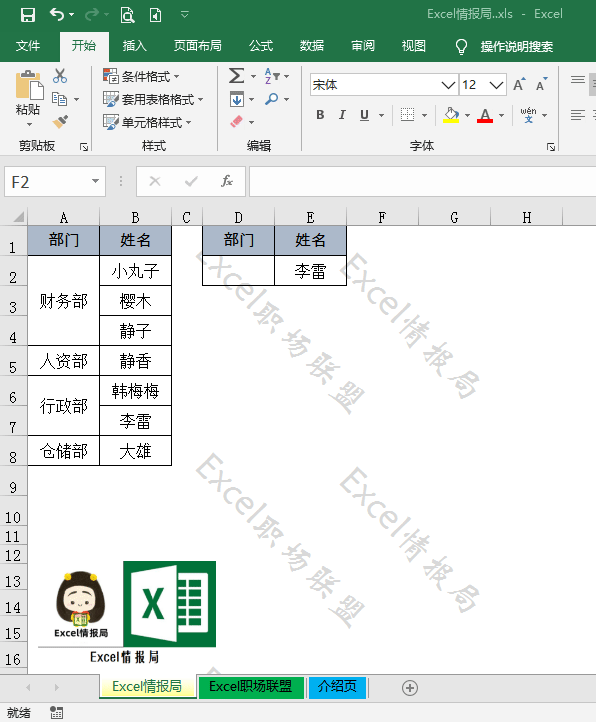This screenshot has width=596, height=722.
Task: Expand the Customize Quick Access Toolbar arrow
Action: 185,15
